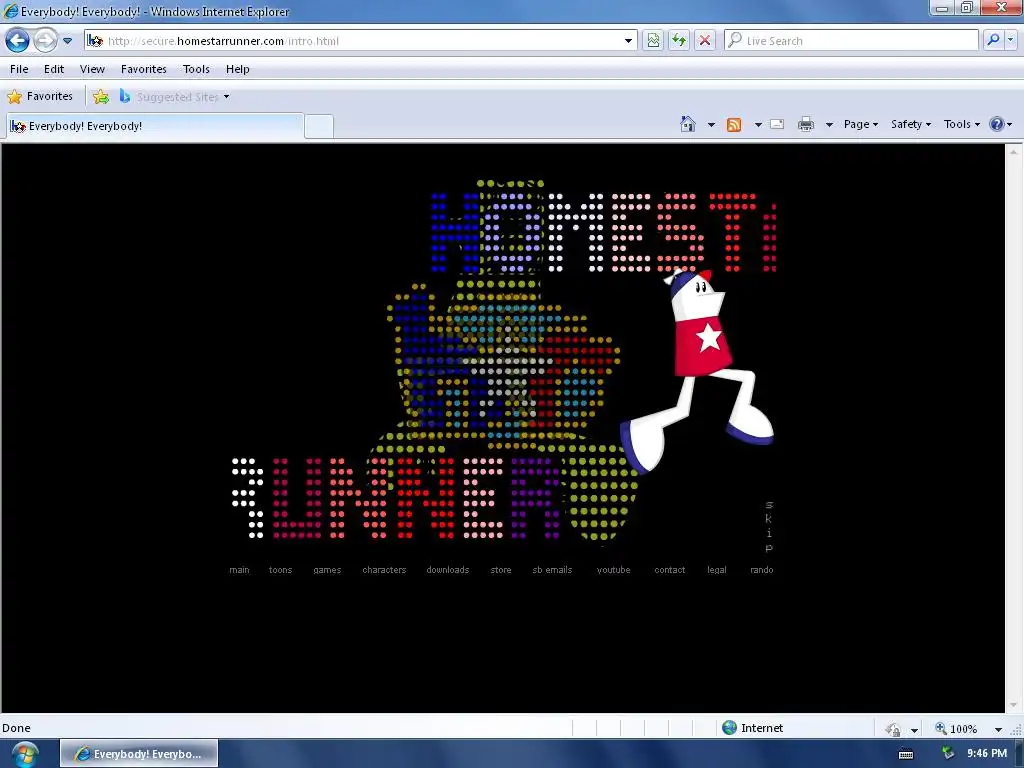The height and width of the screenshot is (768, 1024).
Task: Open the View menu
Action: click(92, 69)
